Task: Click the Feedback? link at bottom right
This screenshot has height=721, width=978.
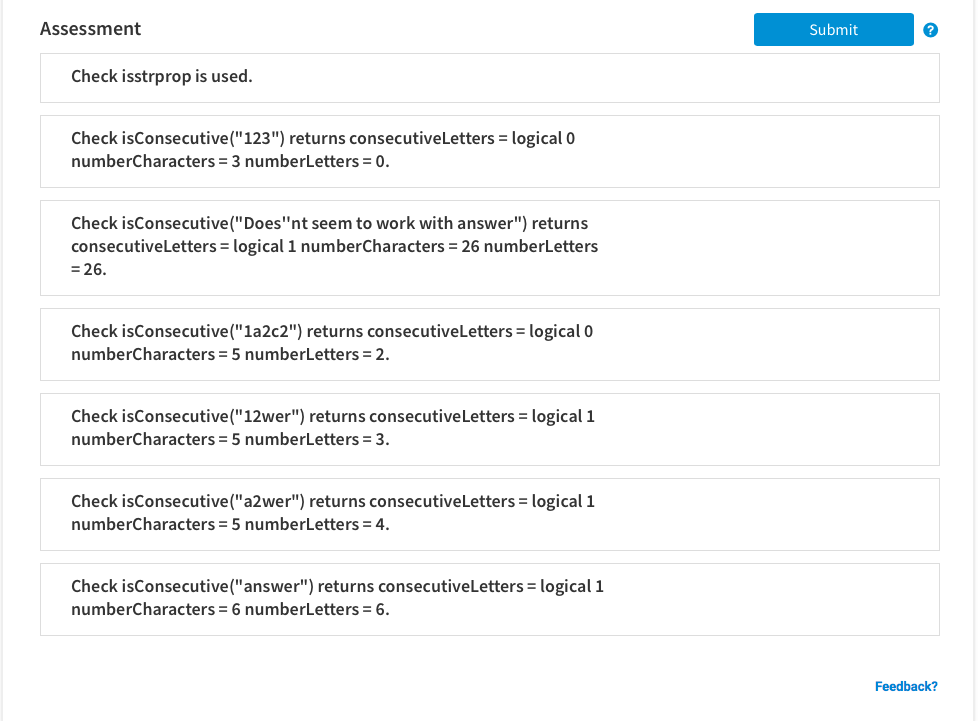Action: [x=906, y=686]
